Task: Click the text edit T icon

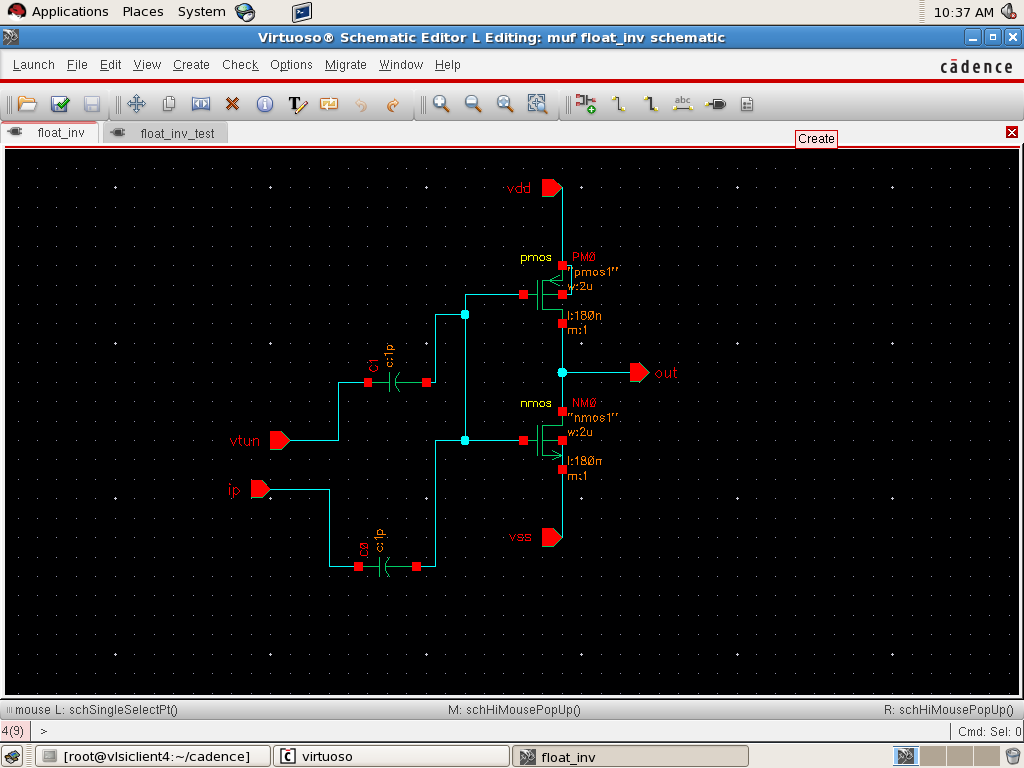Action: [297, 104]
